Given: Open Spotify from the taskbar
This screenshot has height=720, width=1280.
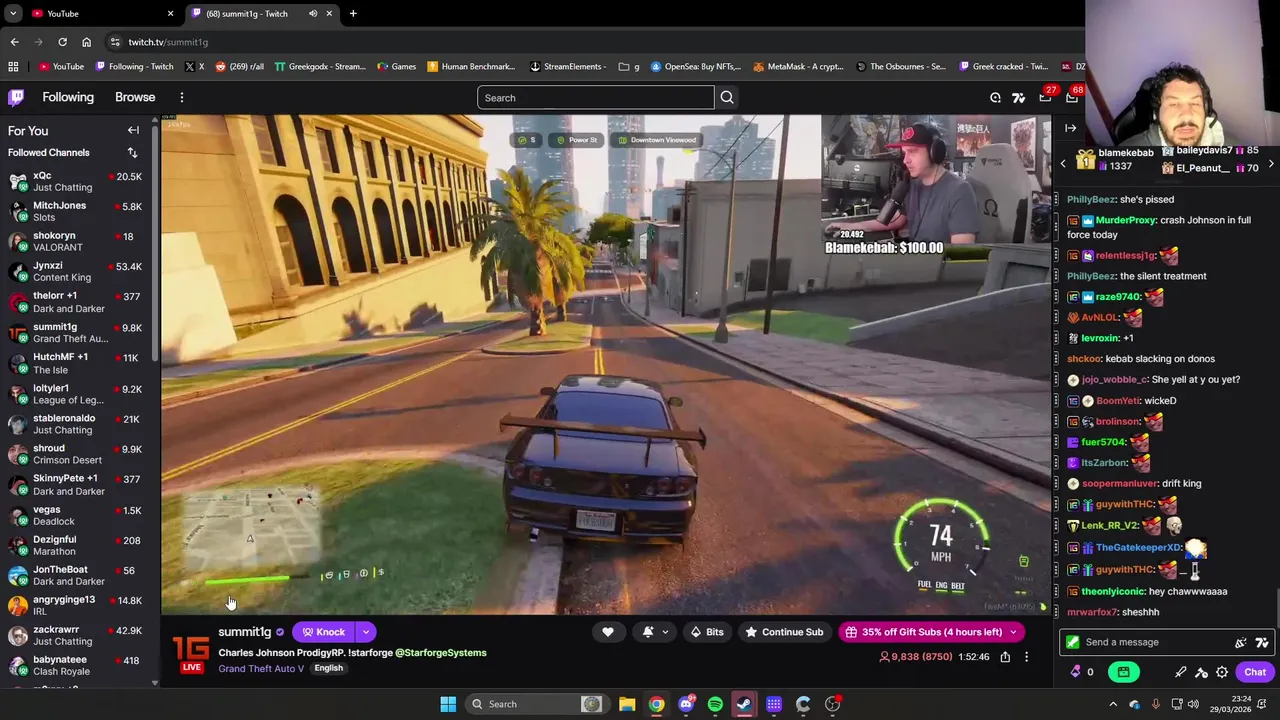Looking at the screenshot, I should (715, 704).
